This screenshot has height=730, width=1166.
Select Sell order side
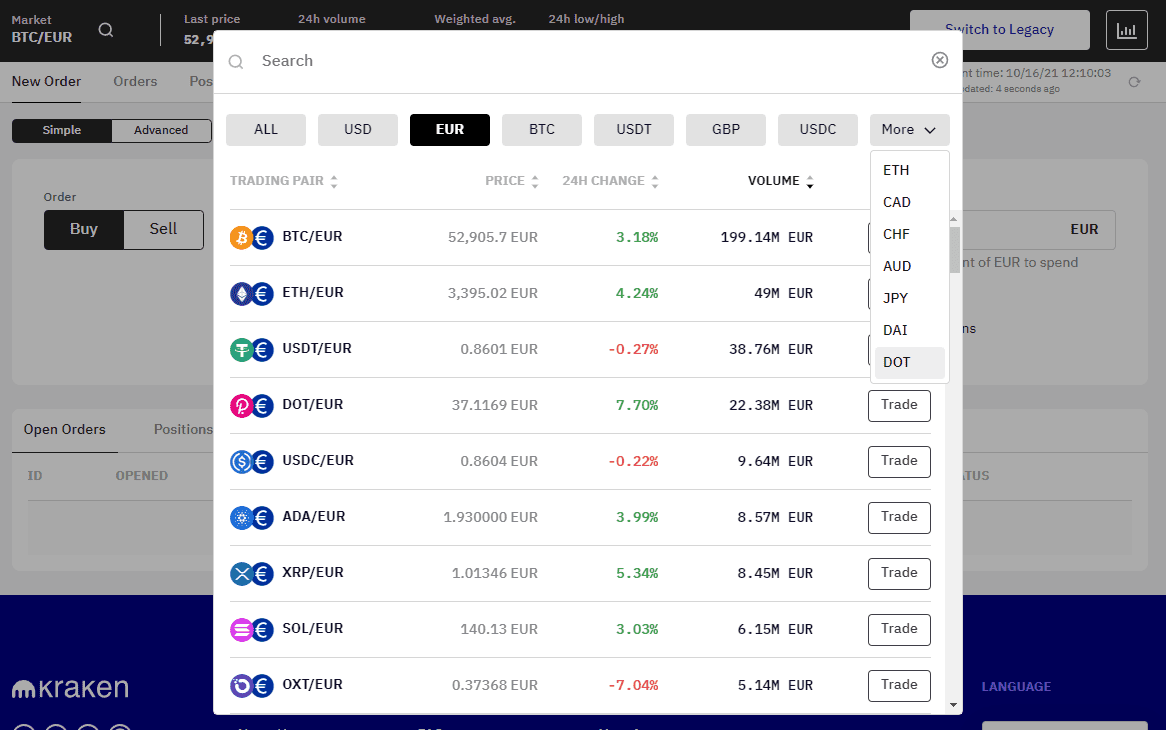coord(163,230)
